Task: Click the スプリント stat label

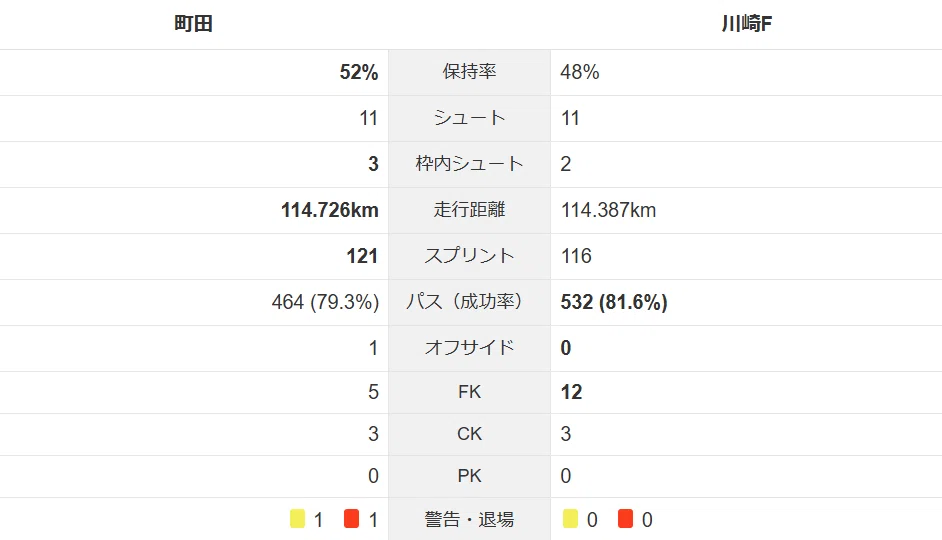Action: 469,256
